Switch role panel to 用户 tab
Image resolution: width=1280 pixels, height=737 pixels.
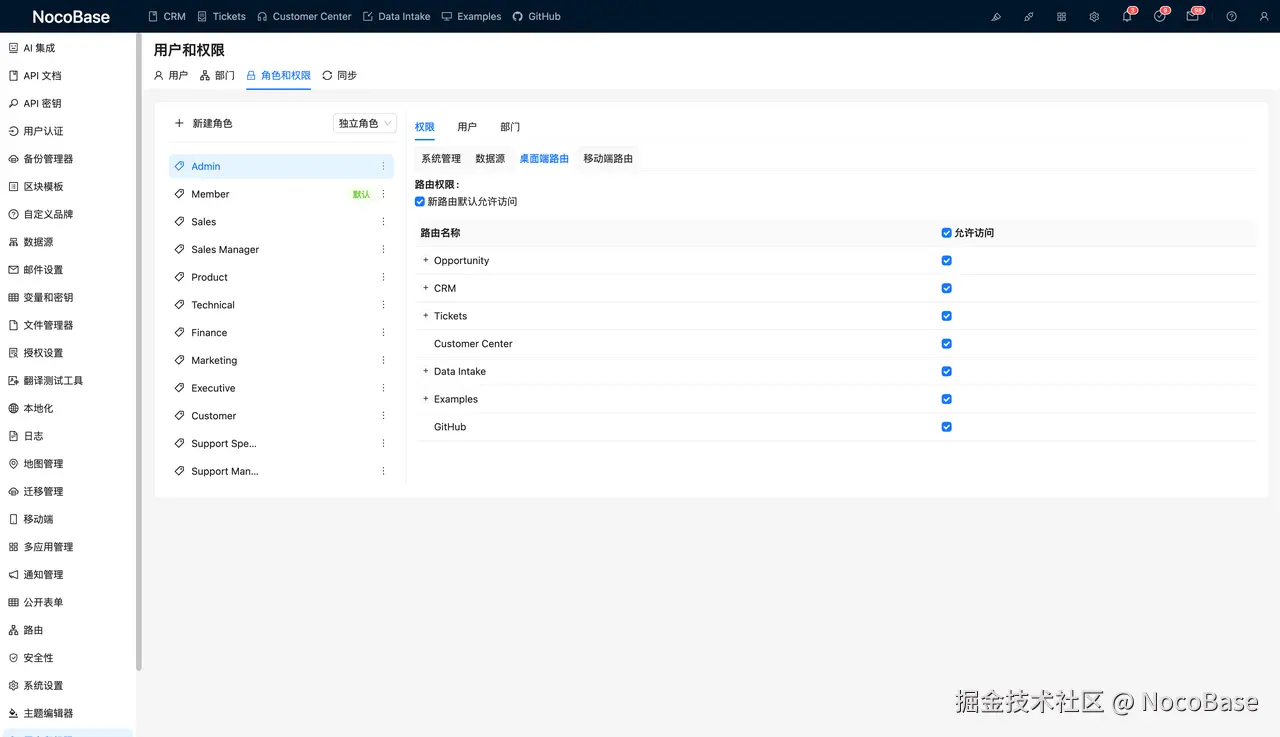[x=467, y=127]
